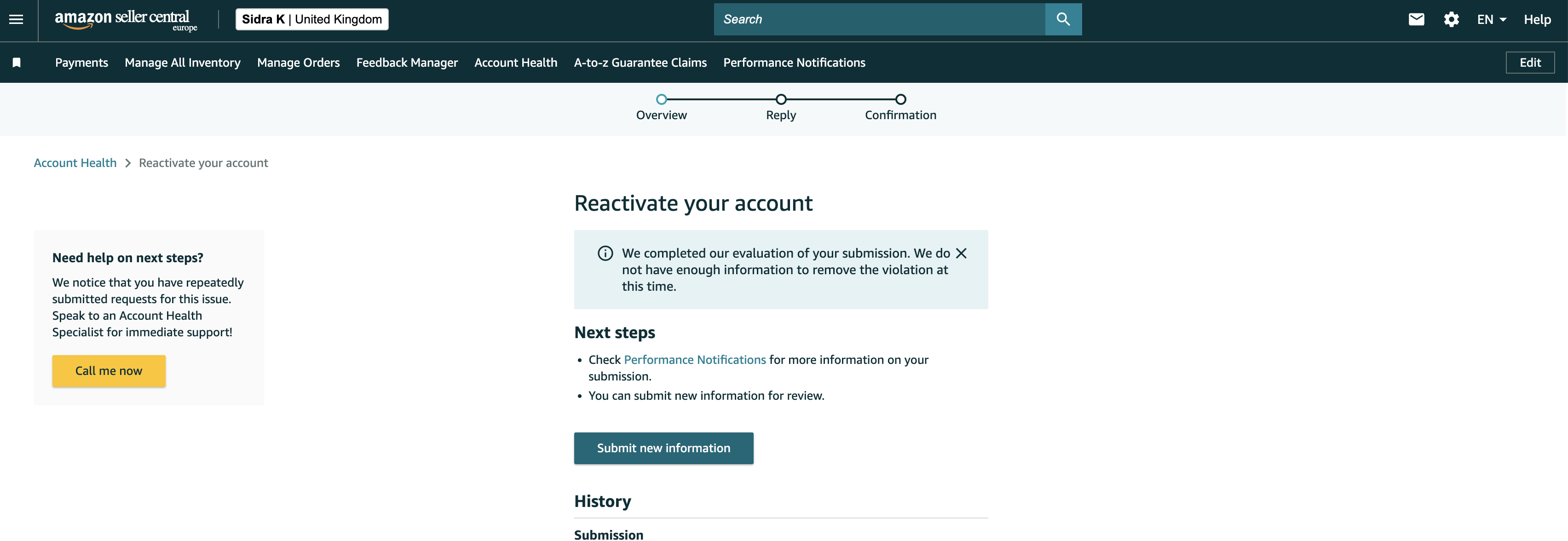Click Submit new information button
The width and height of the screenshot is (1568, 541).
663,449
